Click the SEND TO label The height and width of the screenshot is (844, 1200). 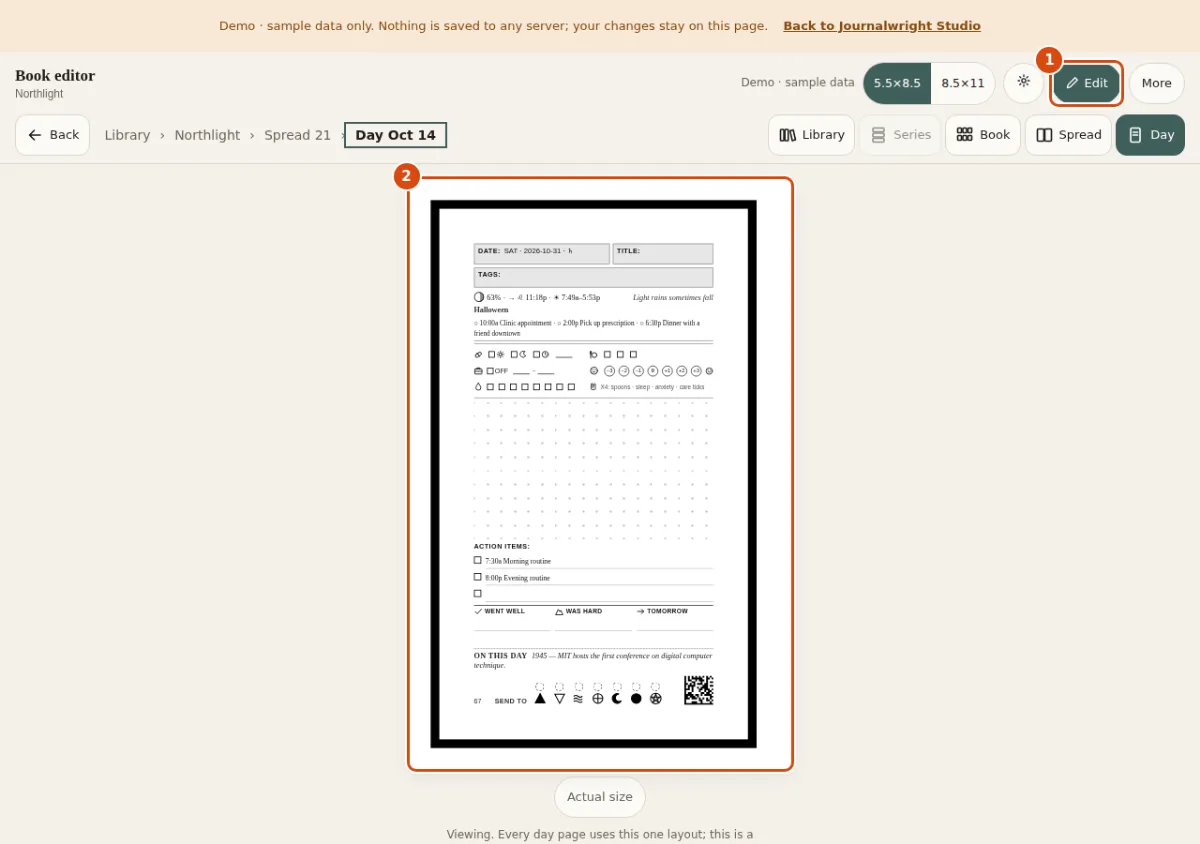point(510,701)
